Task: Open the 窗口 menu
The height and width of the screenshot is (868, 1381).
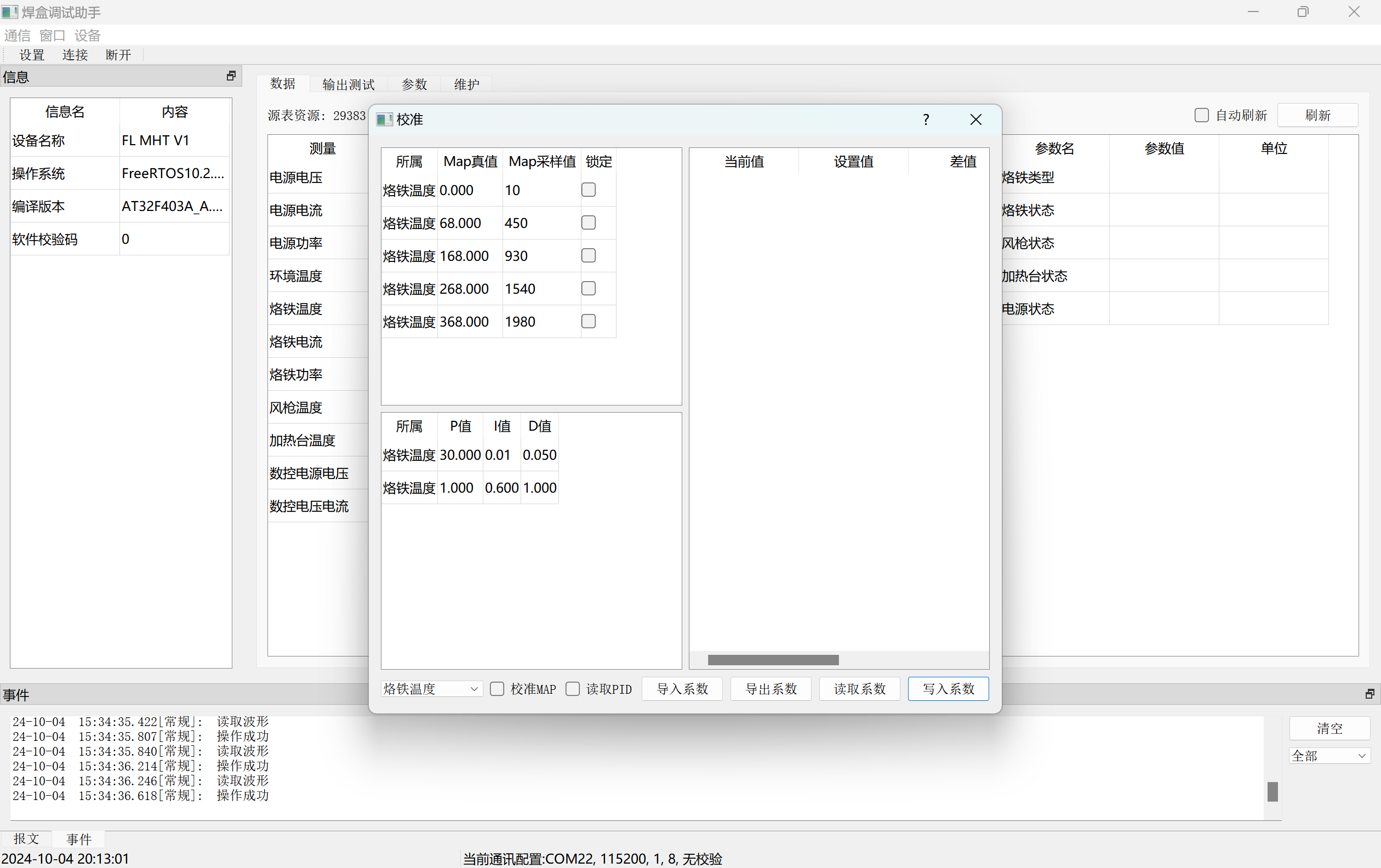Action: (52, 36)
